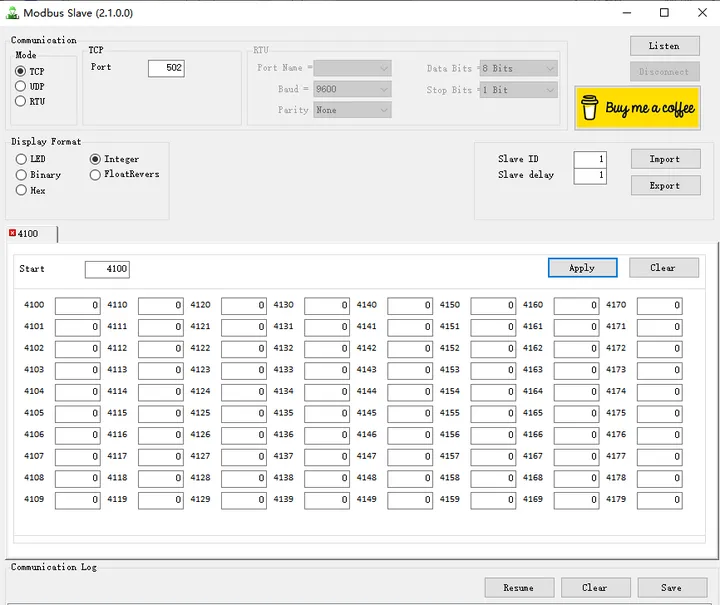Click the value field for register 4179
The image size is (720, 605).
click(659, 500)
